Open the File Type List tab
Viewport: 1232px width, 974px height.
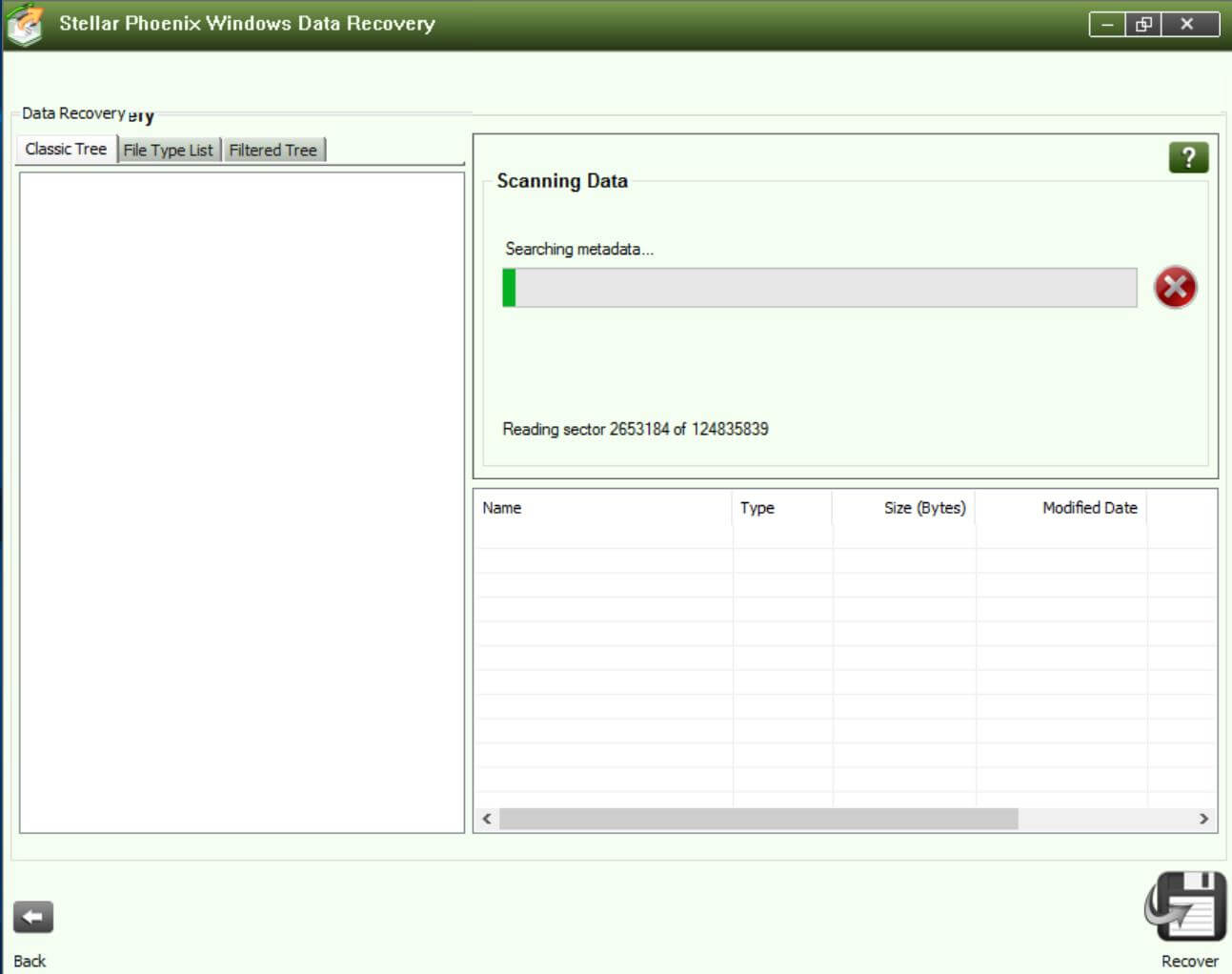coord(169,151)
